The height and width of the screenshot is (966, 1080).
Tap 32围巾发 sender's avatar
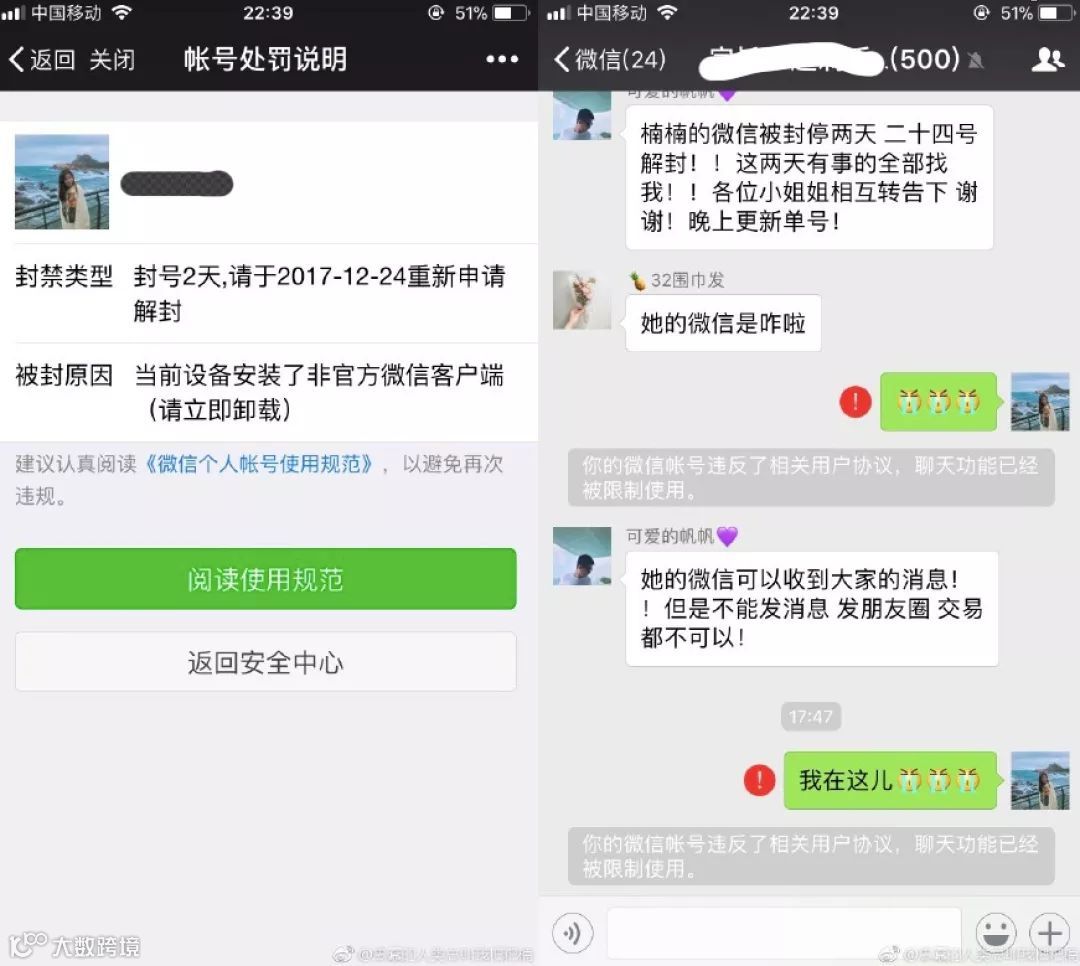pyautogui.click(x=582, y=300)
